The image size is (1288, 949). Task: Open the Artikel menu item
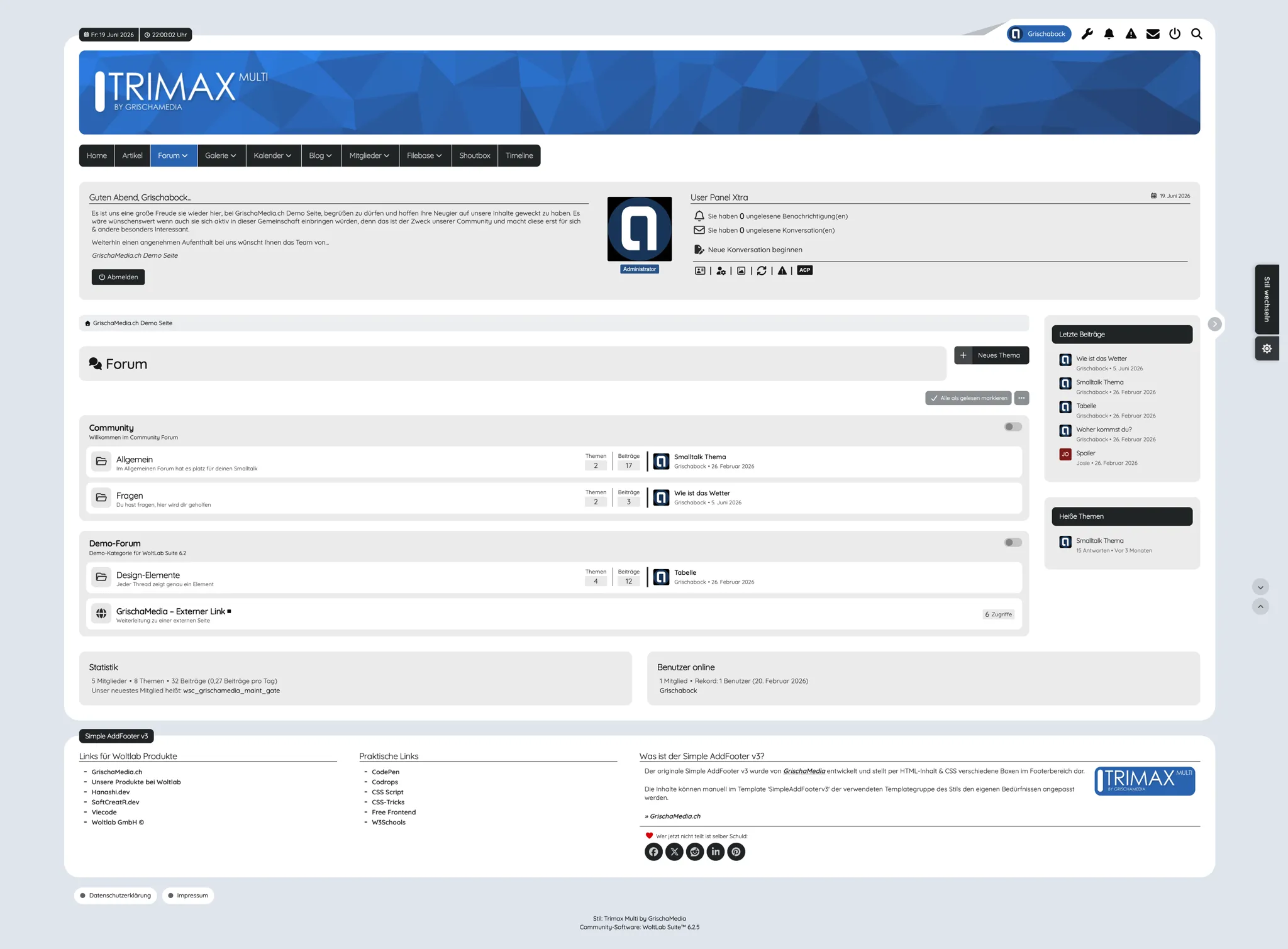click(132, 155)
